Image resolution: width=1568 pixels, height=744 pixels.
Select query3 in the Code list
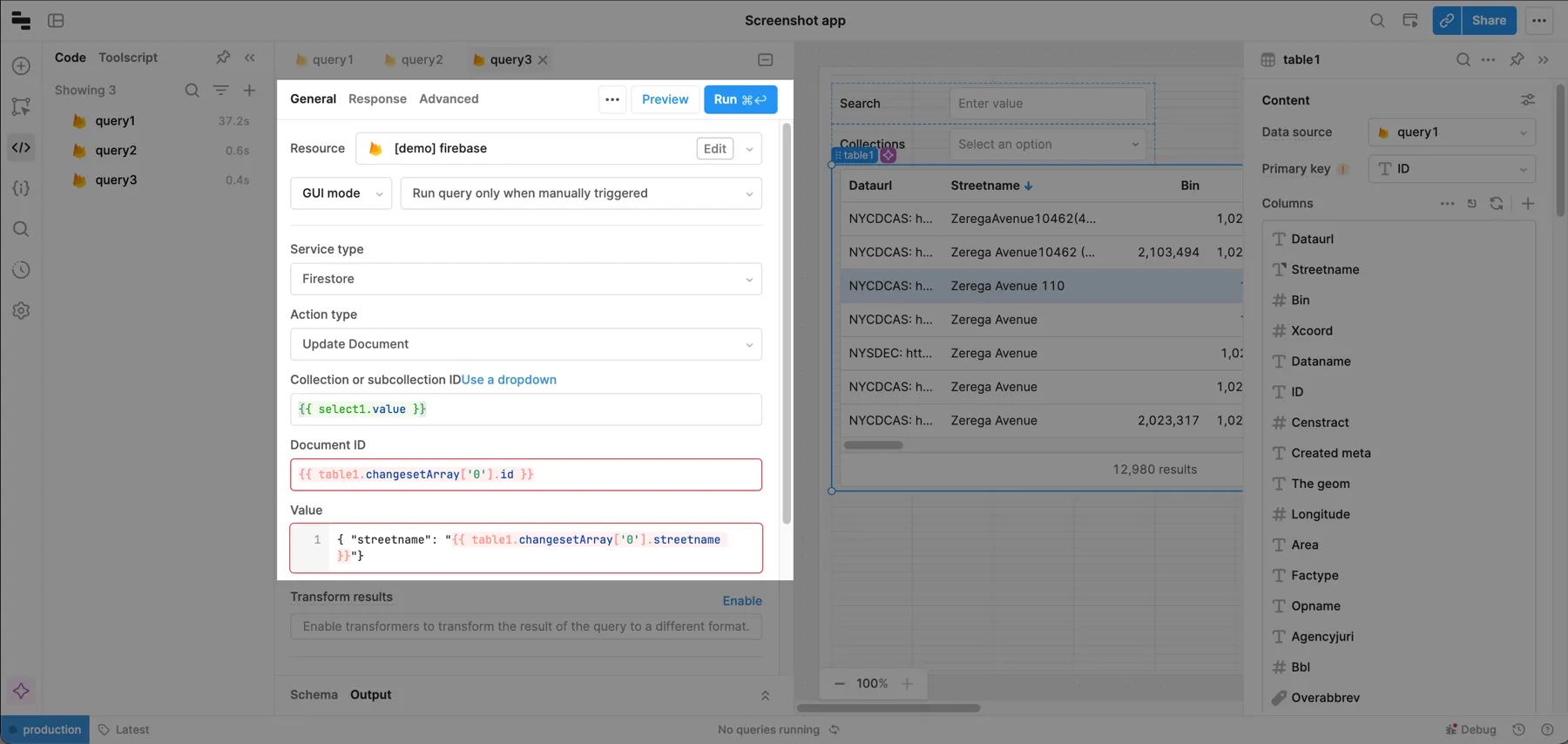tap(116, 180)
